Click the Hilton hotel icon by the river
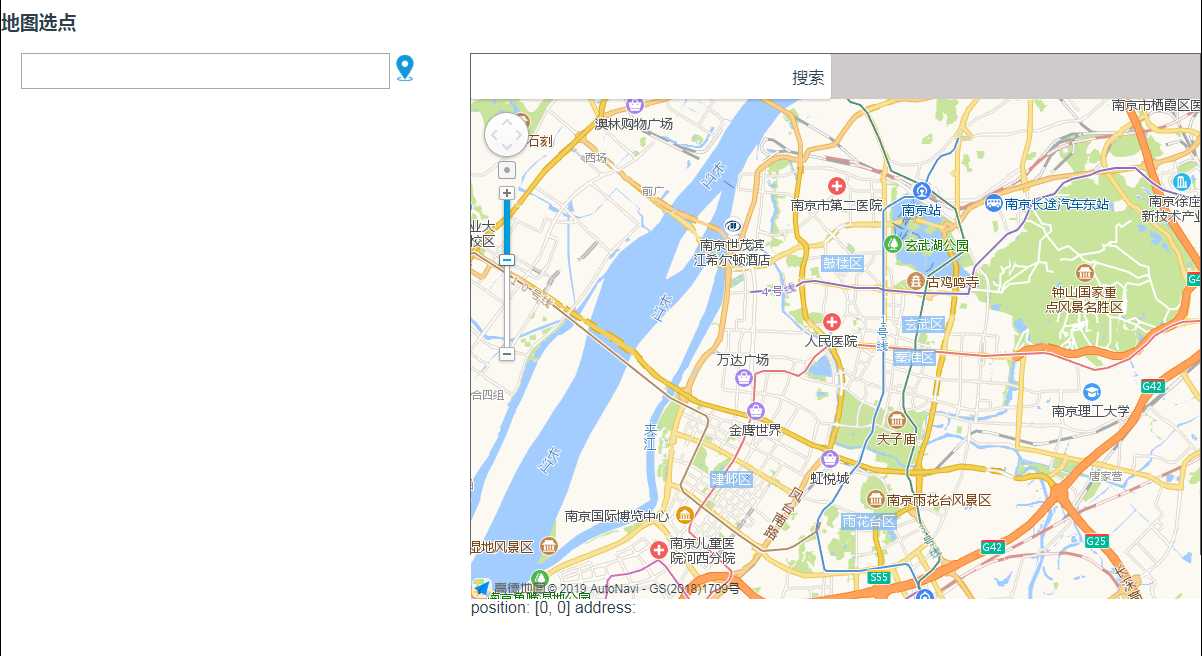Viewport: 1202px width, 656px height. click(733, 227)
